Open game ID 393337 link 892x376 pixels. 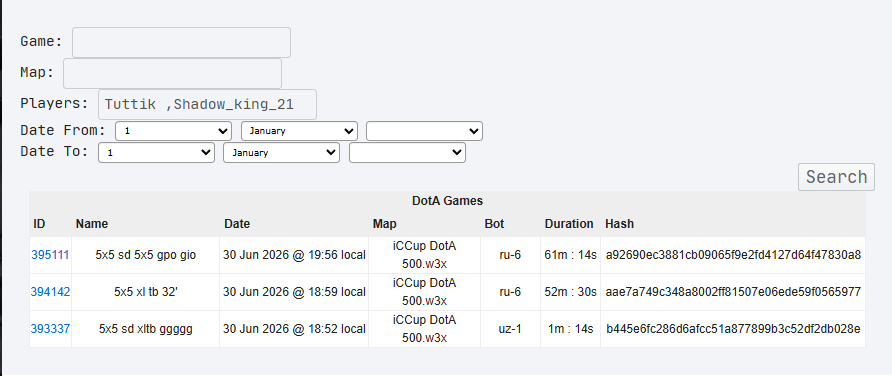50,329
